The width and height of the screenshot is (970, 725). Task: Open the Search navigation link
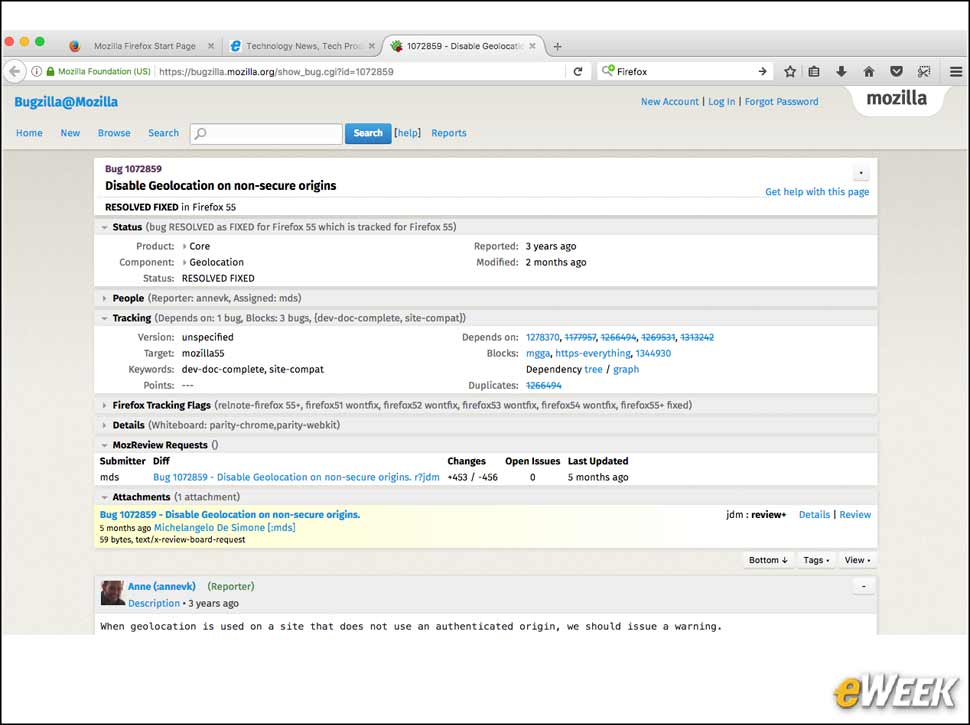point(163,133)
